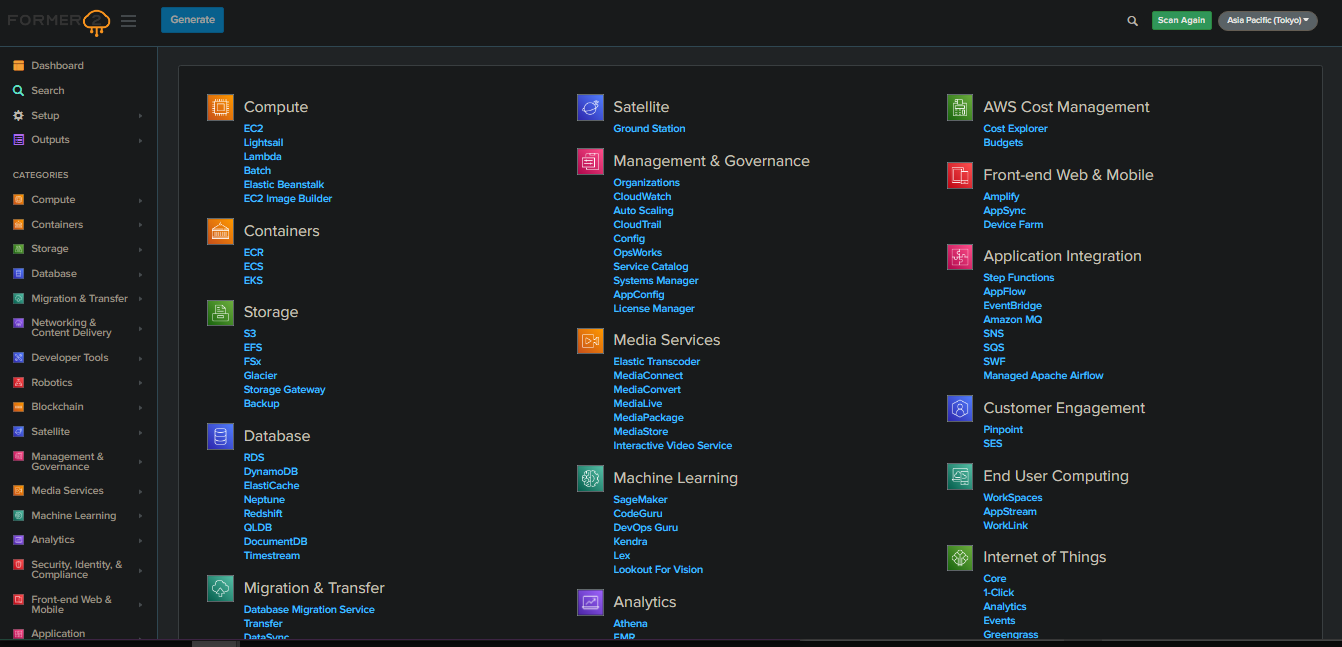Click the Generate button
Image resolution: width=1342 pixels, height=647 pixels.
(192, 20)
